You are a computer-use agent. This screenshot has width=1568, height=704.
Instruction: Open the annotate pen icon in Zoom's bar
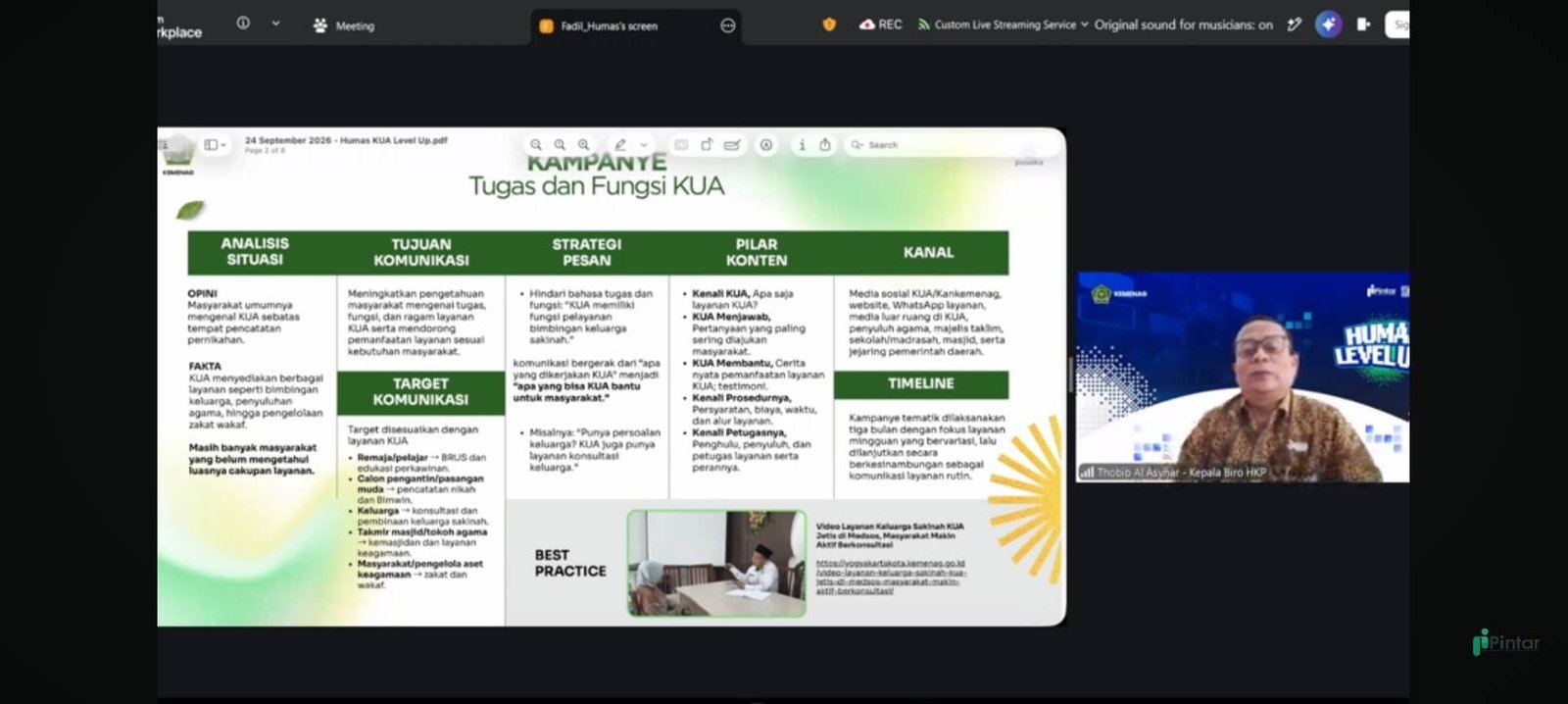point(1295,25)
